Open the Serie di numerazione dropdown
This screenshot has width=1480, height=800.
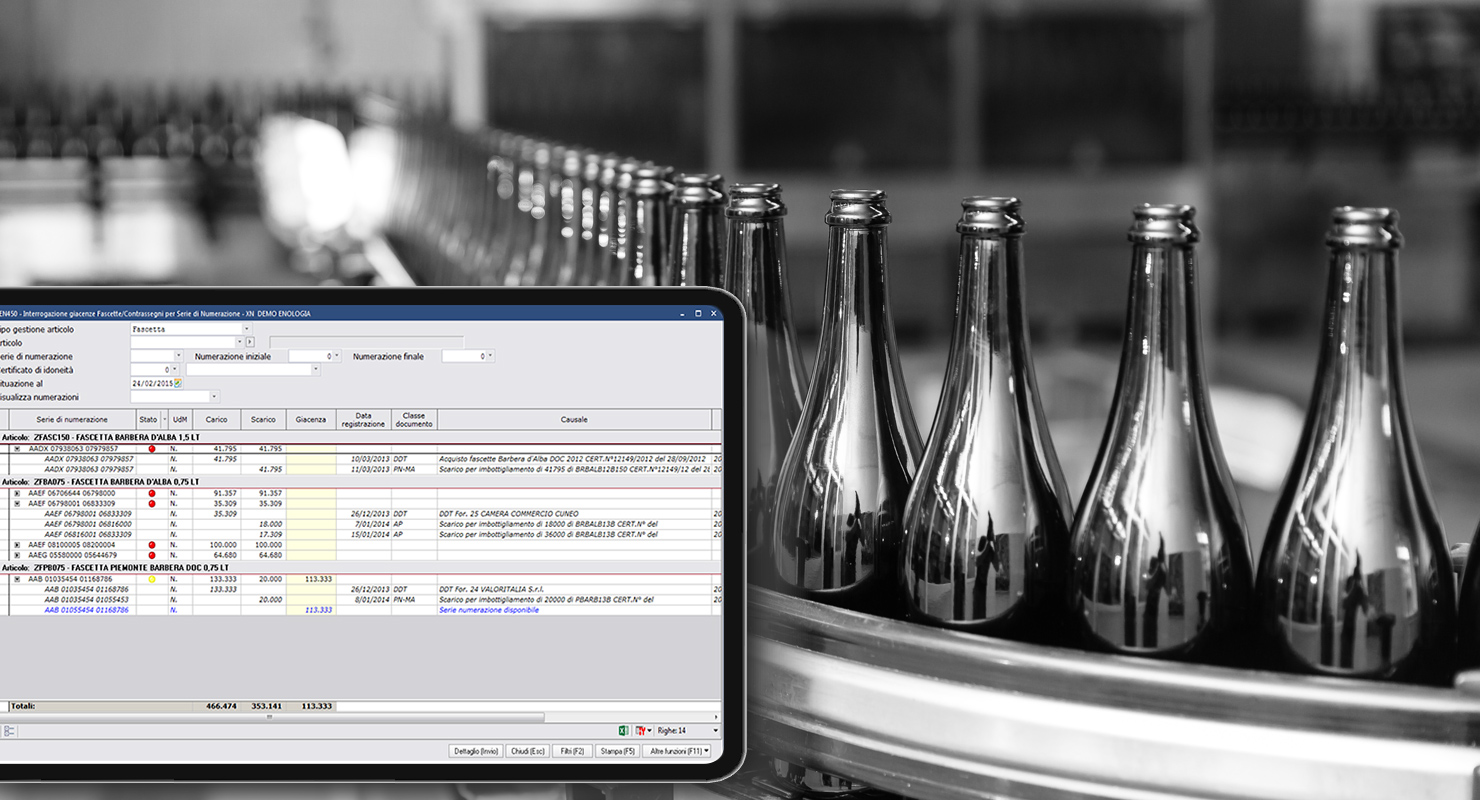pyautogui.click(x=179, y=356)
